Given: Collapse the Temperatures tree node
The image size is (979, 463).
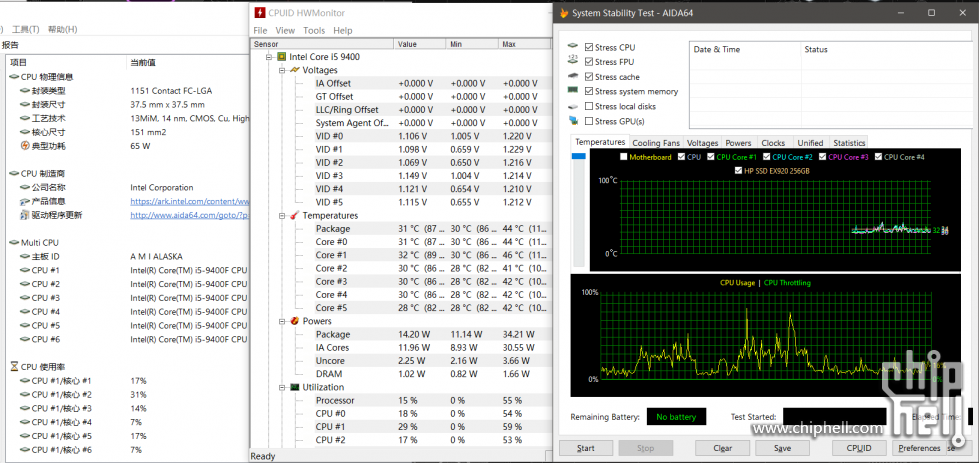Looking at the screenshot, I should 282,215.
